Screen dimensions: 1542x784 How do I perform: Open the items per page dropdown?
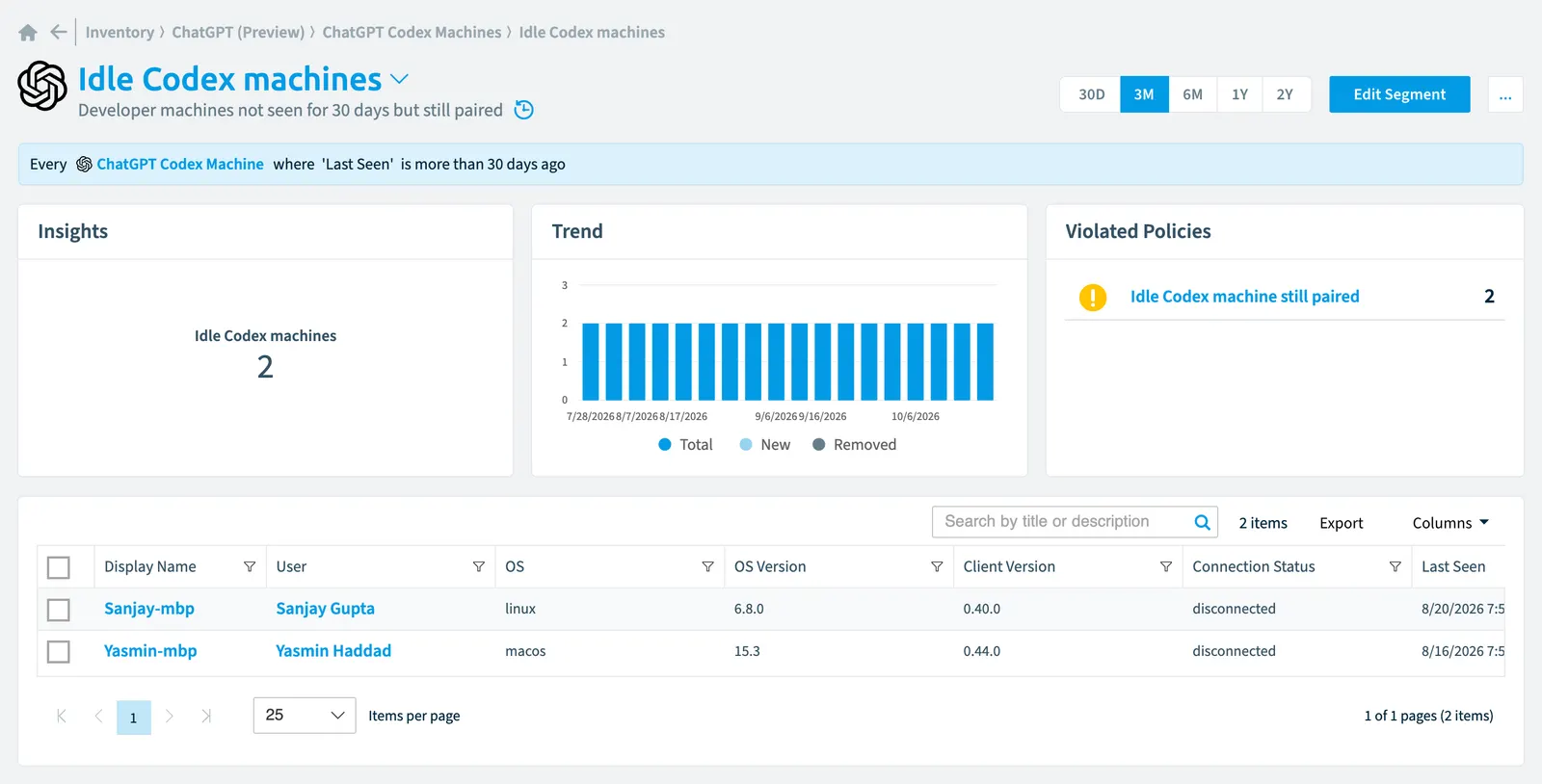pos(305,716)
